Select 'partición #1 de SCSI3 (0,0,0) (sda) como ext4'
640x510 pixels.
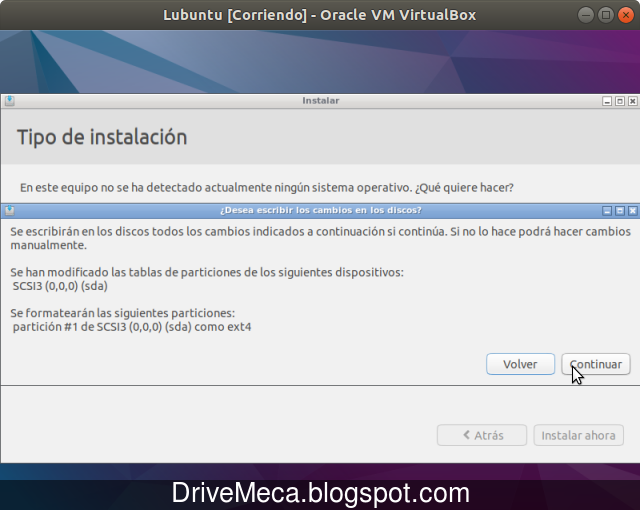tap(132, 327)
